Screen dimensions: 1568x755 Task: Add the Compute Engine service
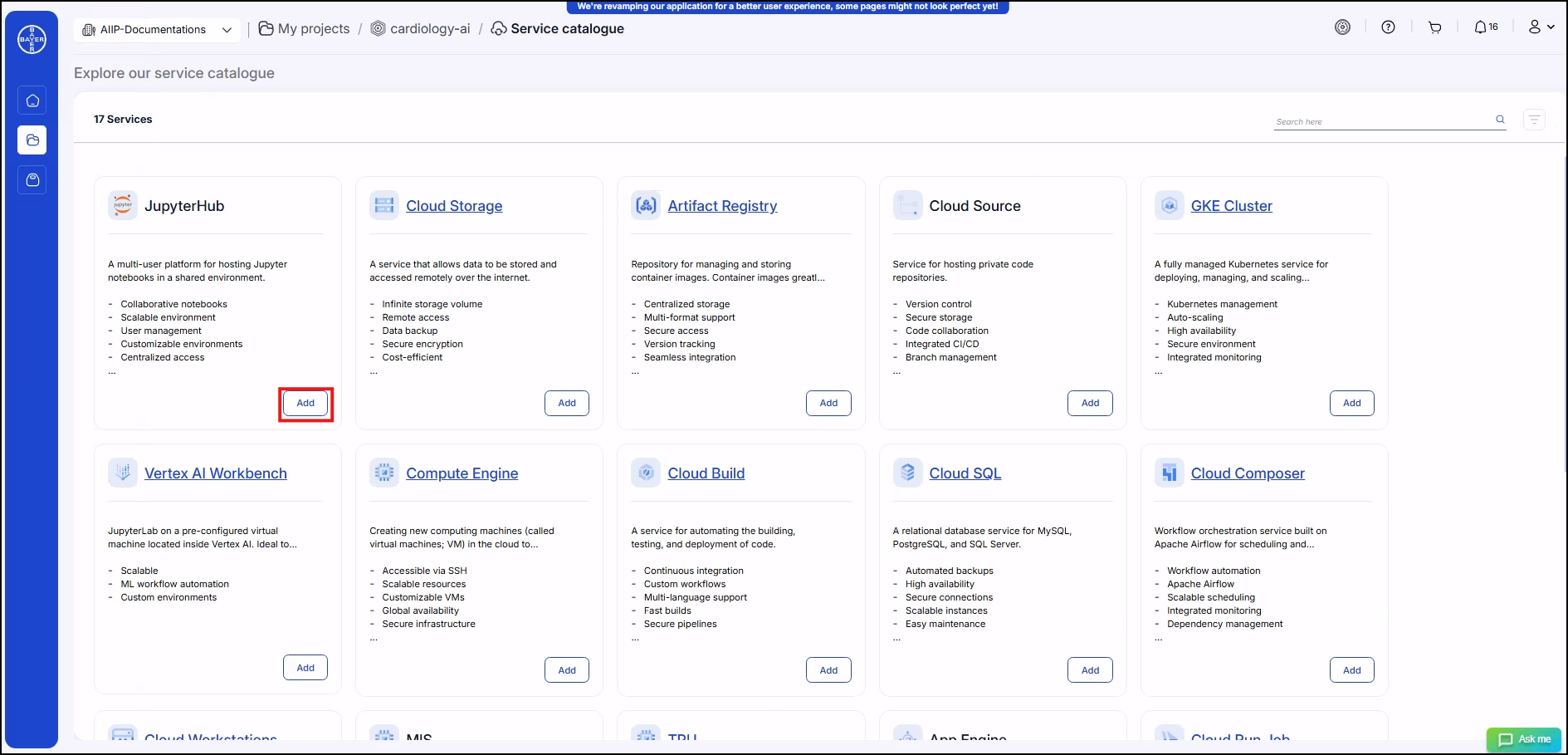567,670
